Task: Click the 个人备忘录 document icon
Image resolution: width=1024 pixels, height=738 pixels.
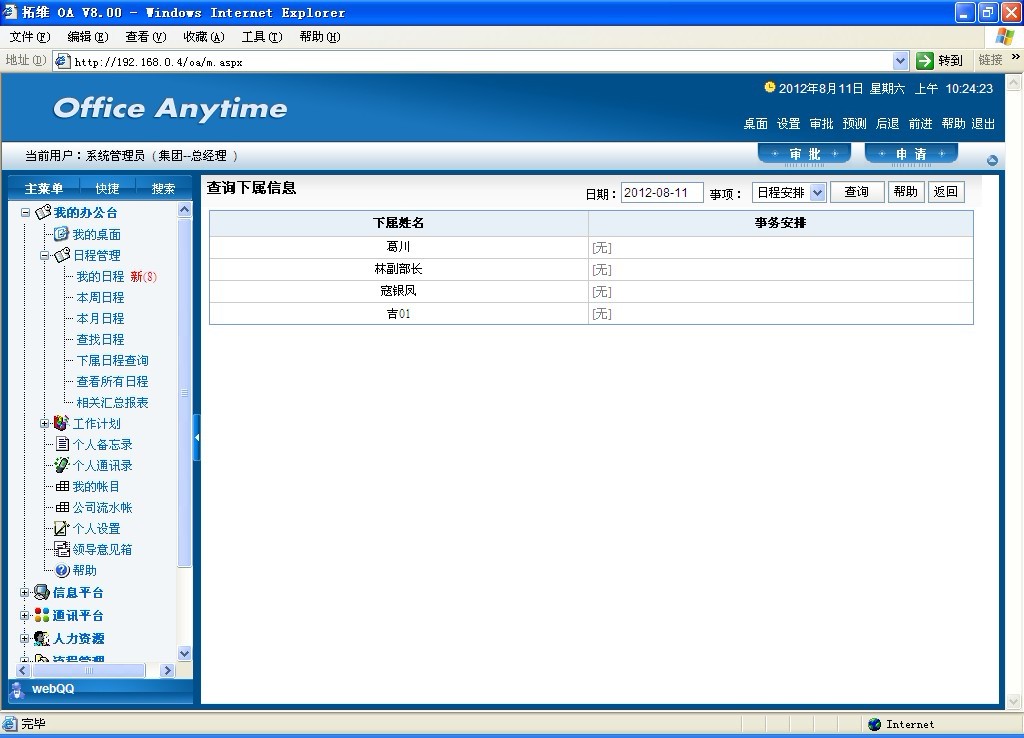Action: point(62,444)
